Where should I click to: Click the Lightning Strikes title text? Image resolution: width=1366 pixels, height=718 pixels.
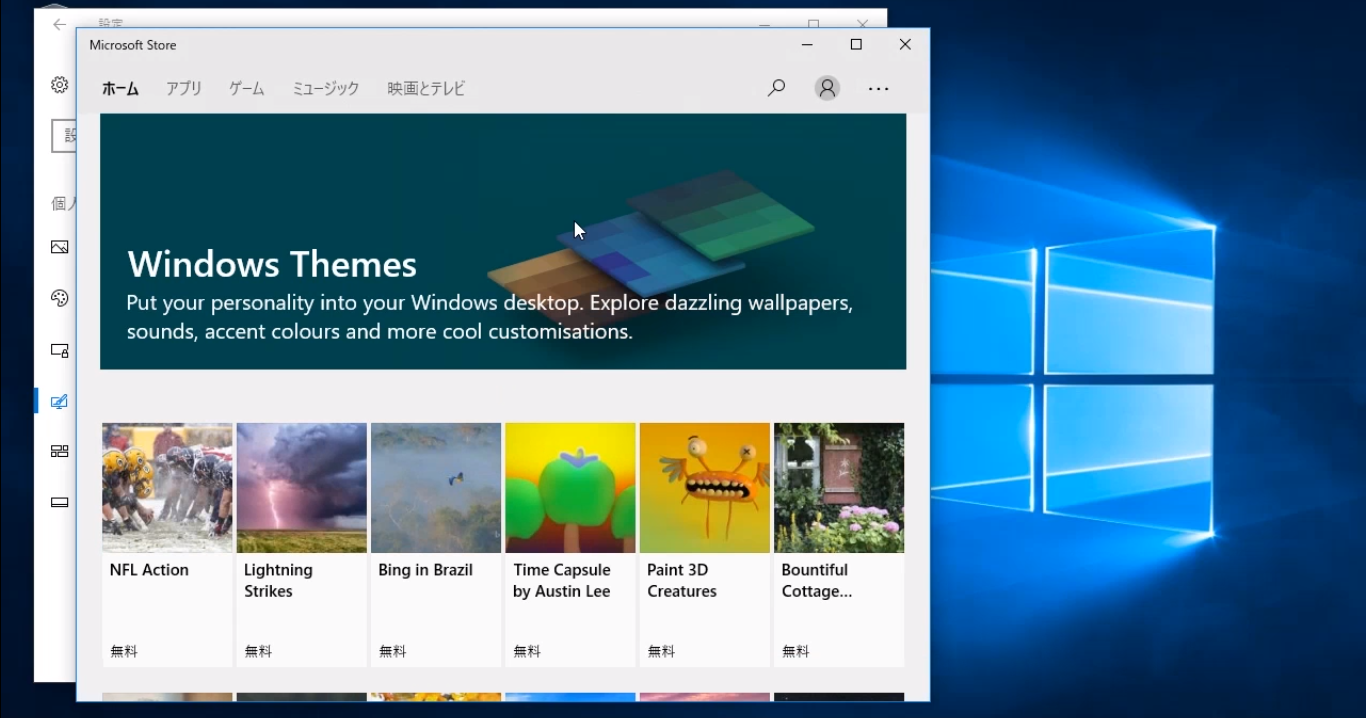pyautogui.click(x=278, y=581)
